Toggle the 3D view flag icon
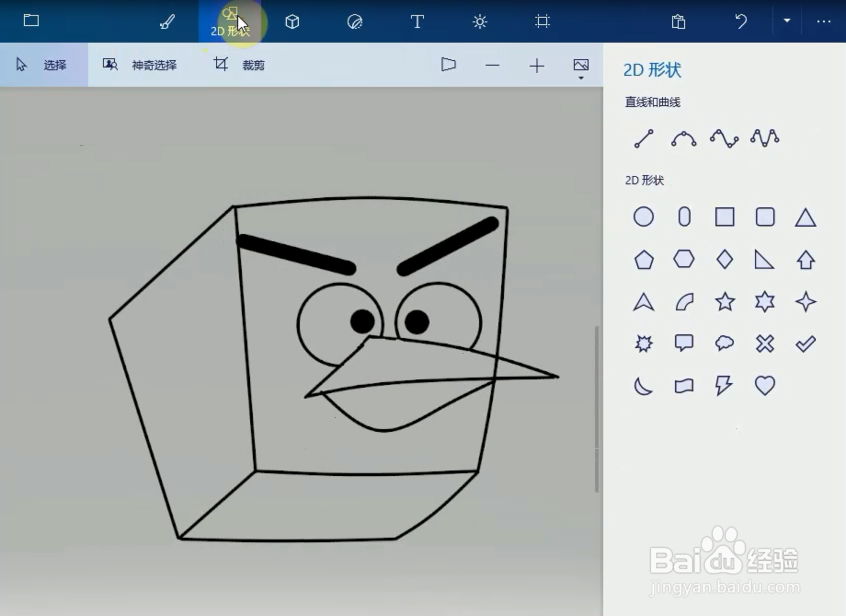The width and height of the screenshot is (846, 616). [448, 65]
